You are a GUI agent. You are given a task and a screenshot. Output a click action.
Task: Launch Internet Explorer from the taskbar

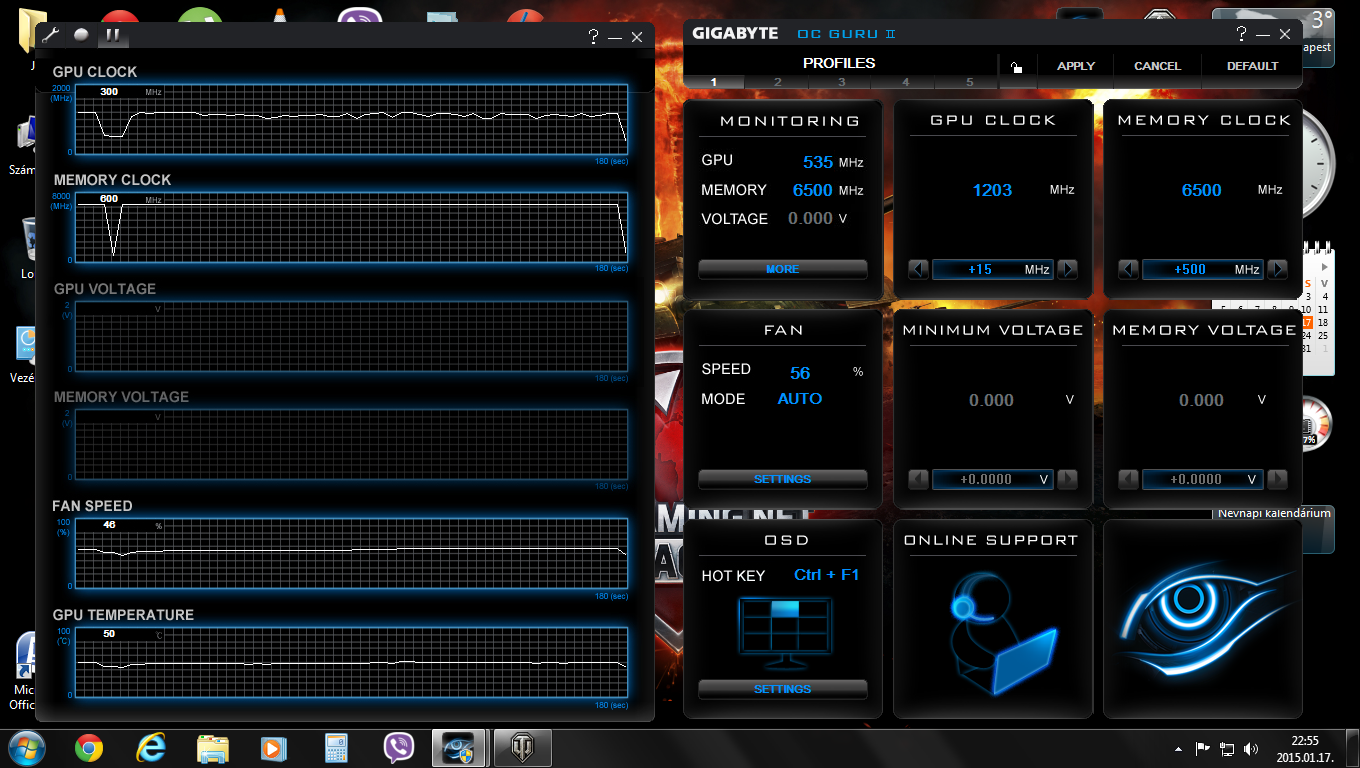(x=151, y=748)
